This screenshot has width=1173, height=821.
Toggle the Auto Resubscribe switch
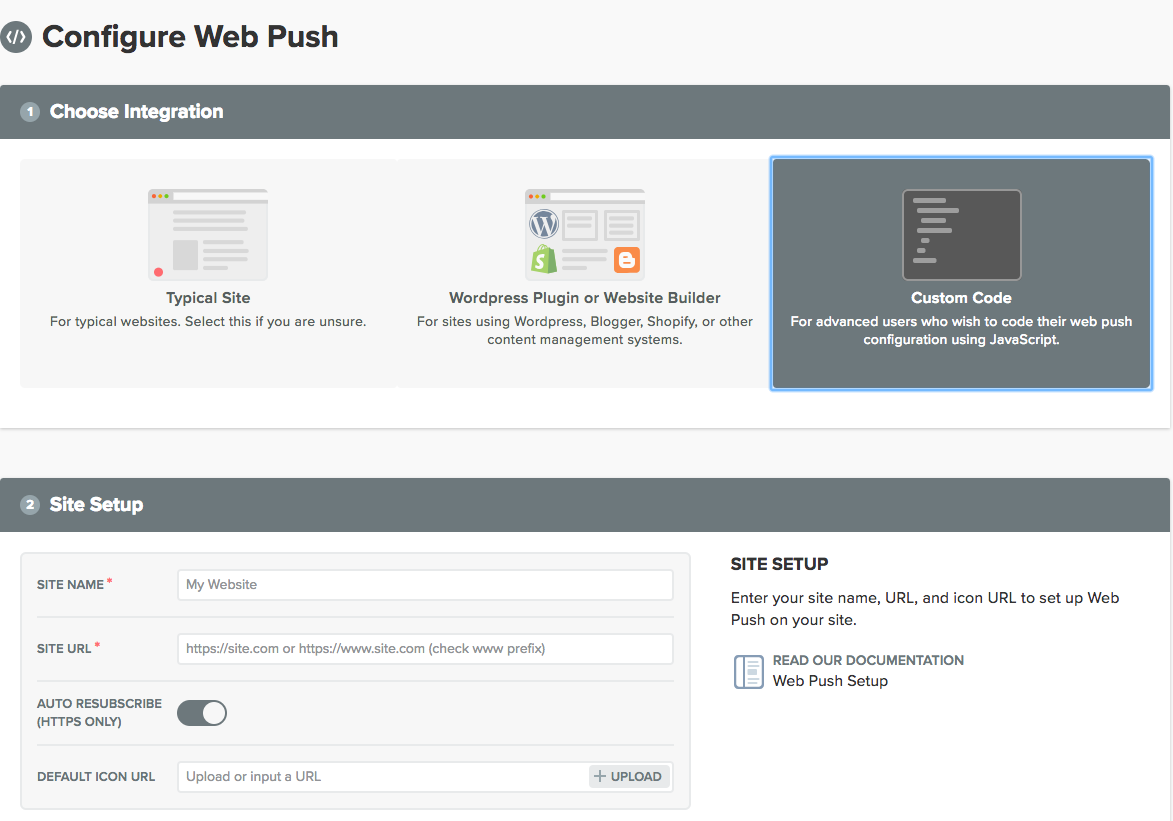(202, 713)
